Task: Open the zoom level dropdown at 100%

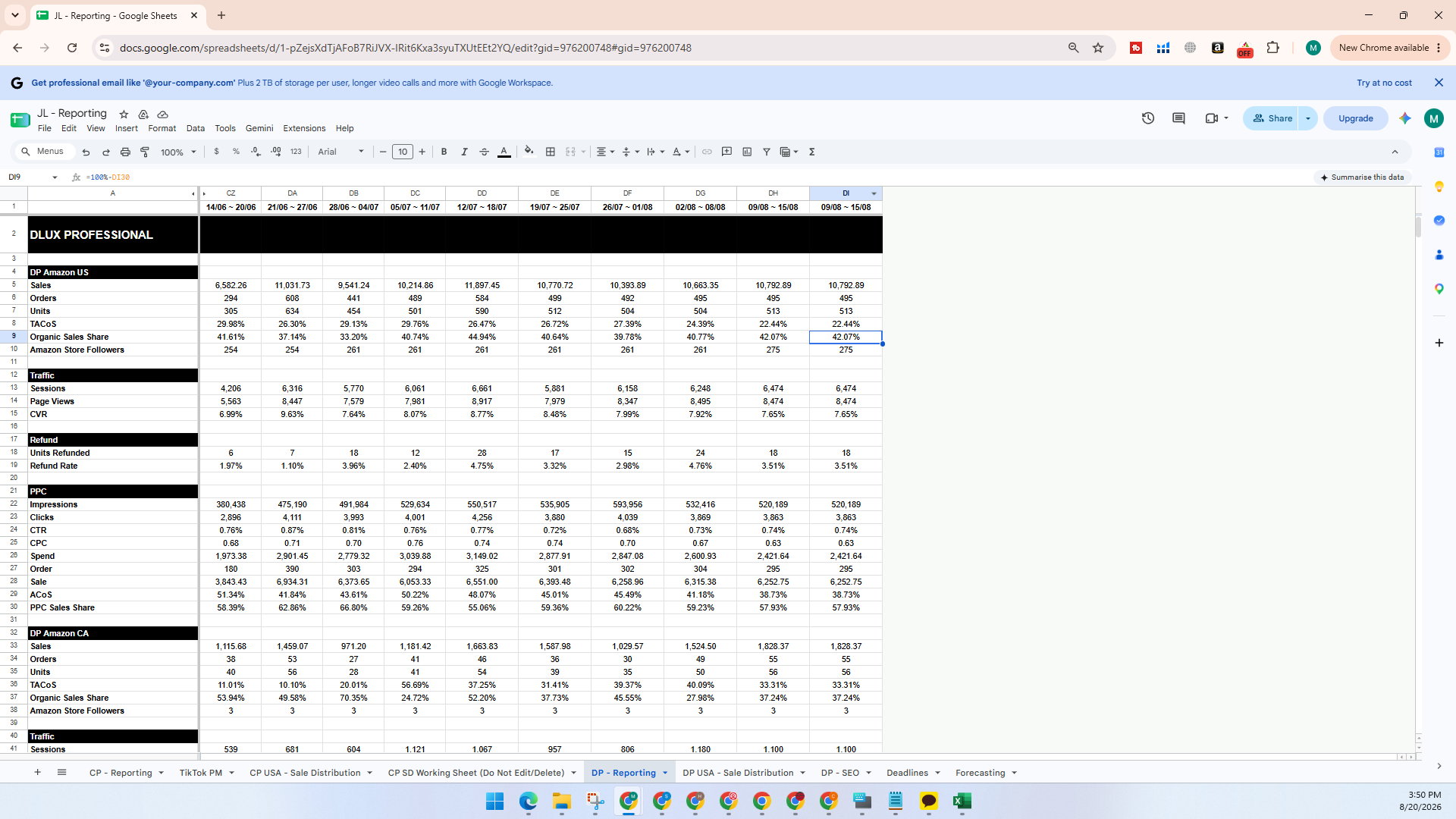Action: coord(178,152)
